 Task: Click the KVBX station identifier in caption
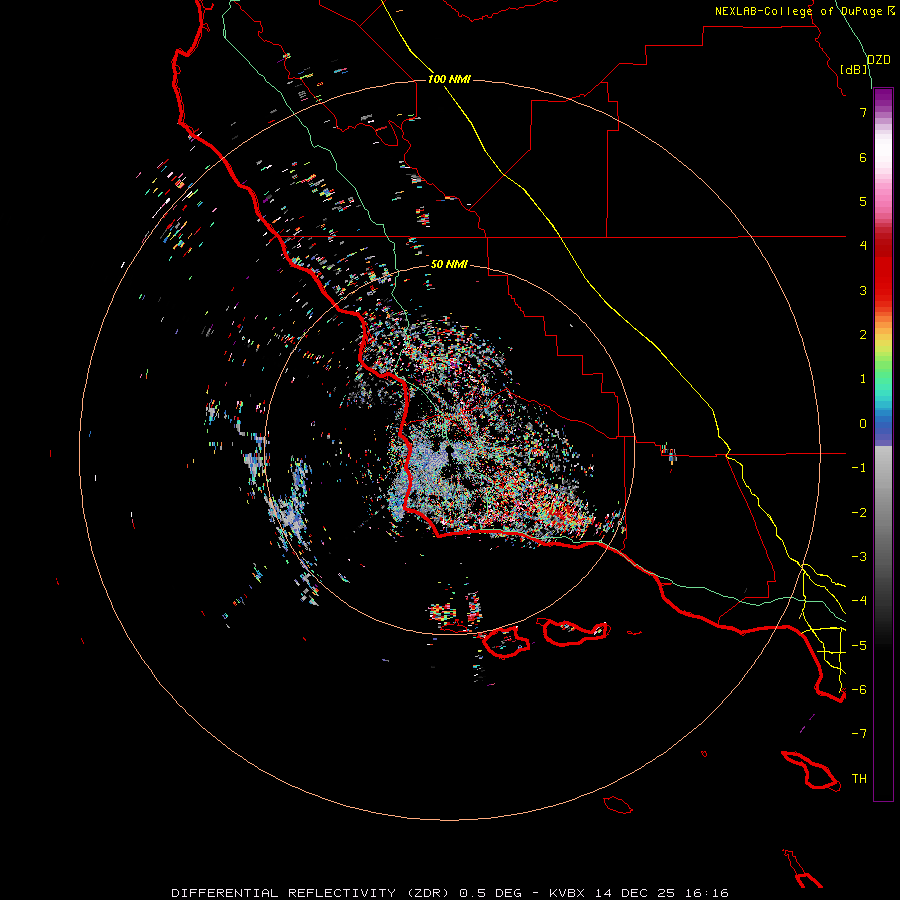click(567, 893)
